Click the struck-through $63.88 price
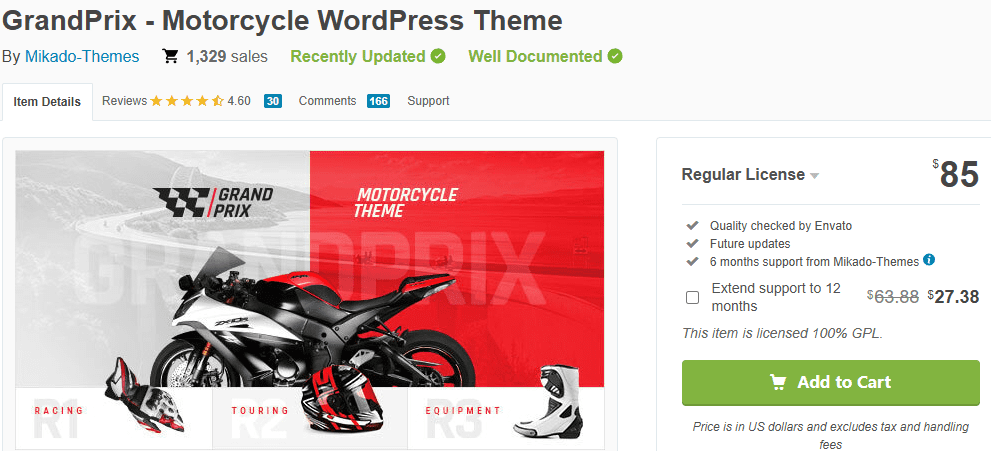 (x=892, y=297)
